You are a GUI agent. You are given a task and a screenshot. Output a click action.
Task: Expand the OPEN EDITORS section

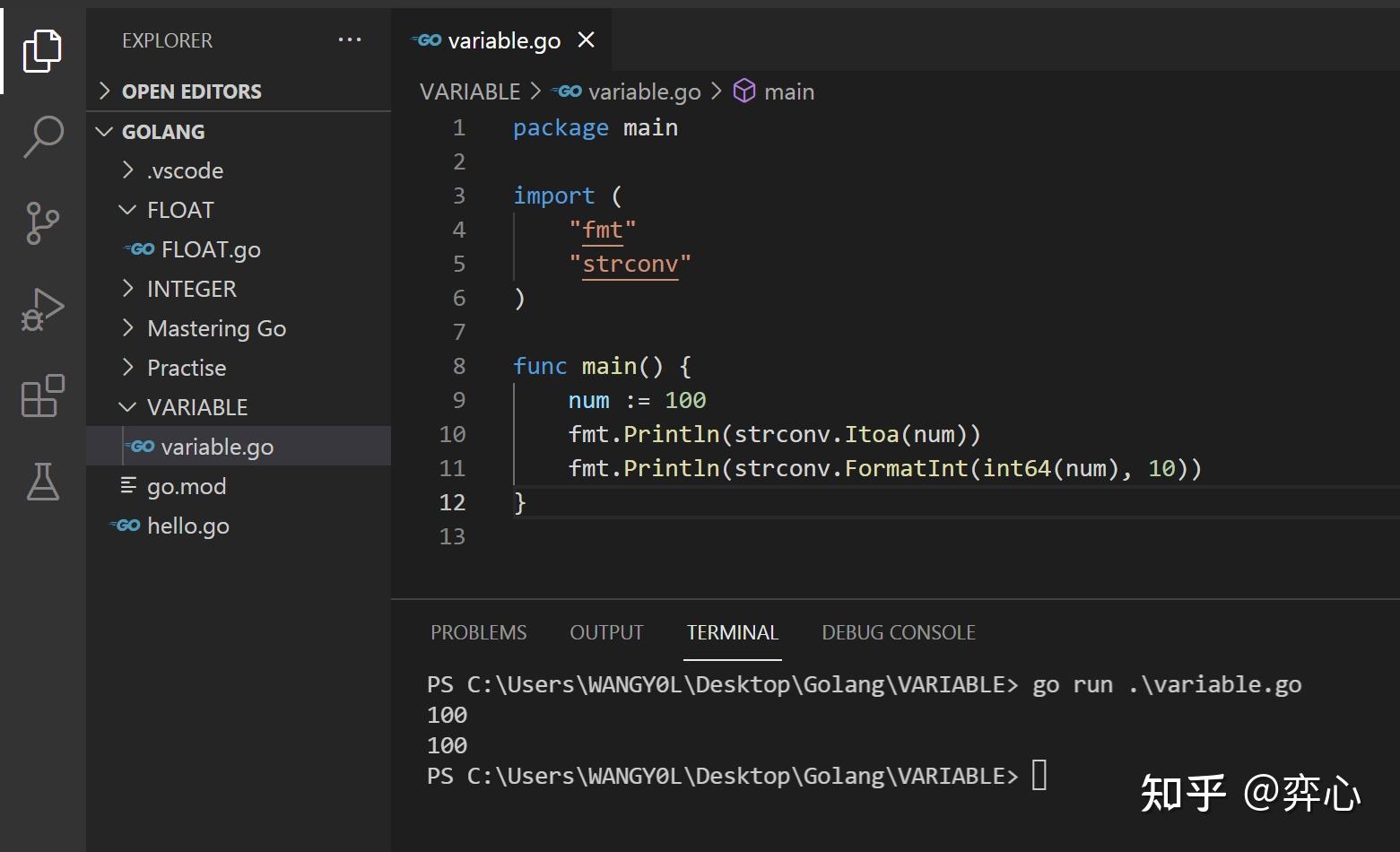coord(191,91)
